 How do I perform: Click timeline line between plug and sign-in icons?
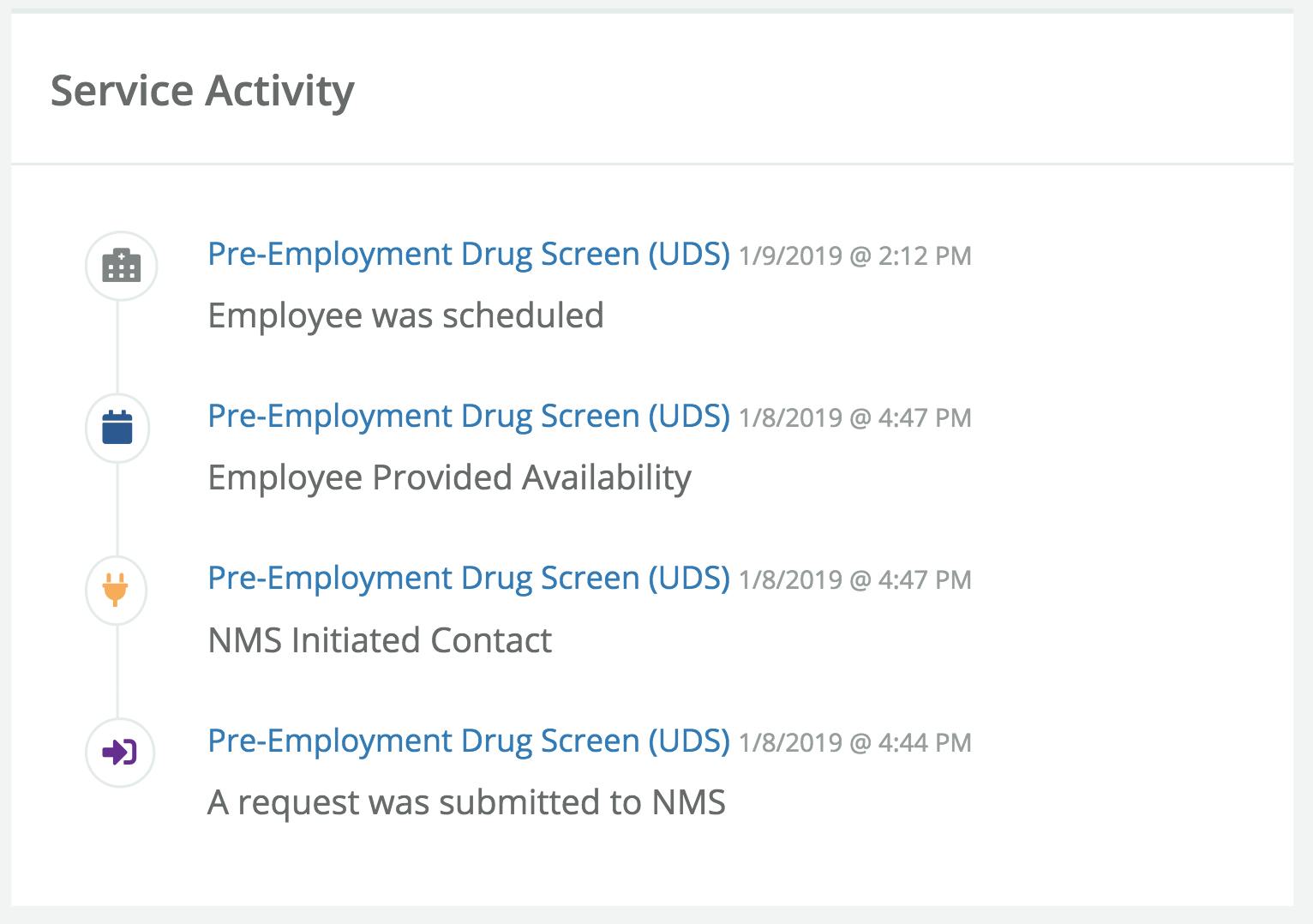click(117, 670)
